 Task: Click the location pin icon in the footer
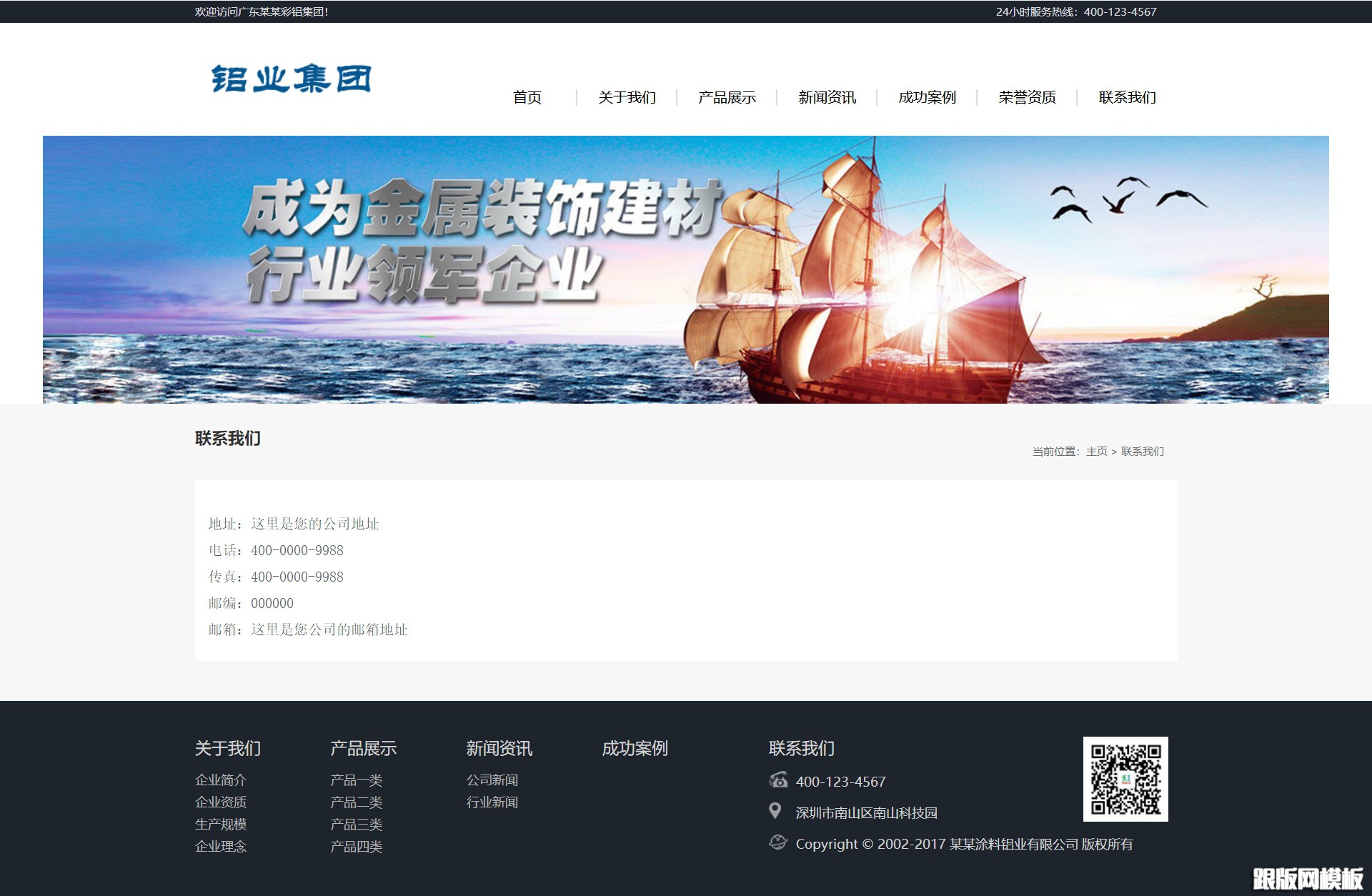[x=776, y=812]
